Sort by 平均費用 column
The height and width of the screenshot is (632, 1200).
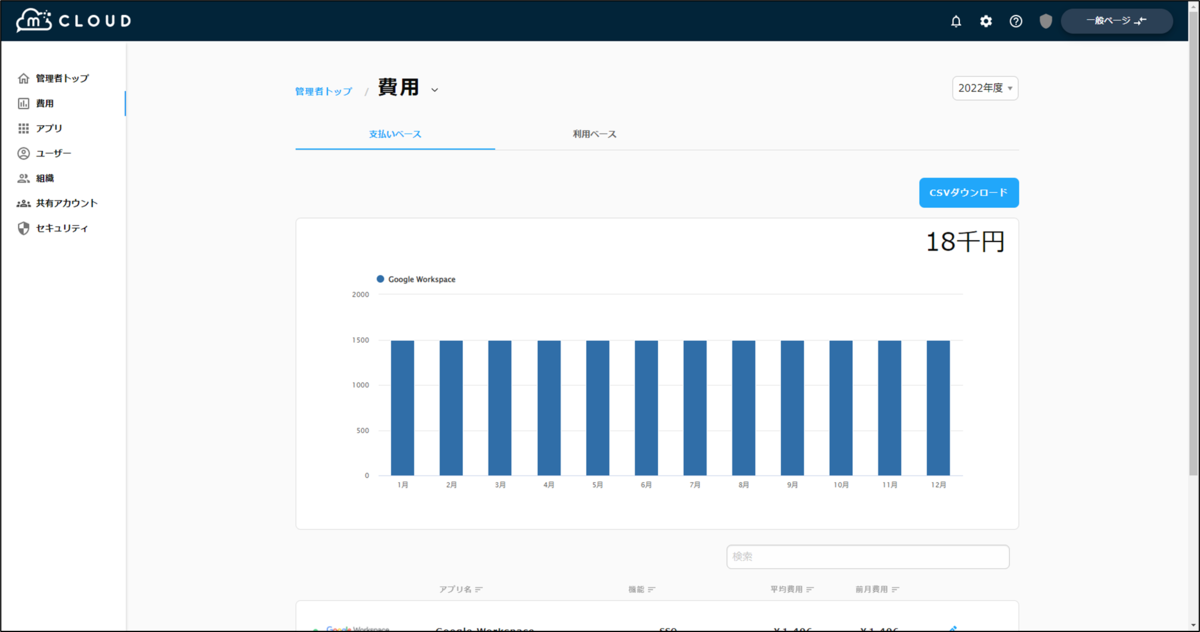coord(792,589)
